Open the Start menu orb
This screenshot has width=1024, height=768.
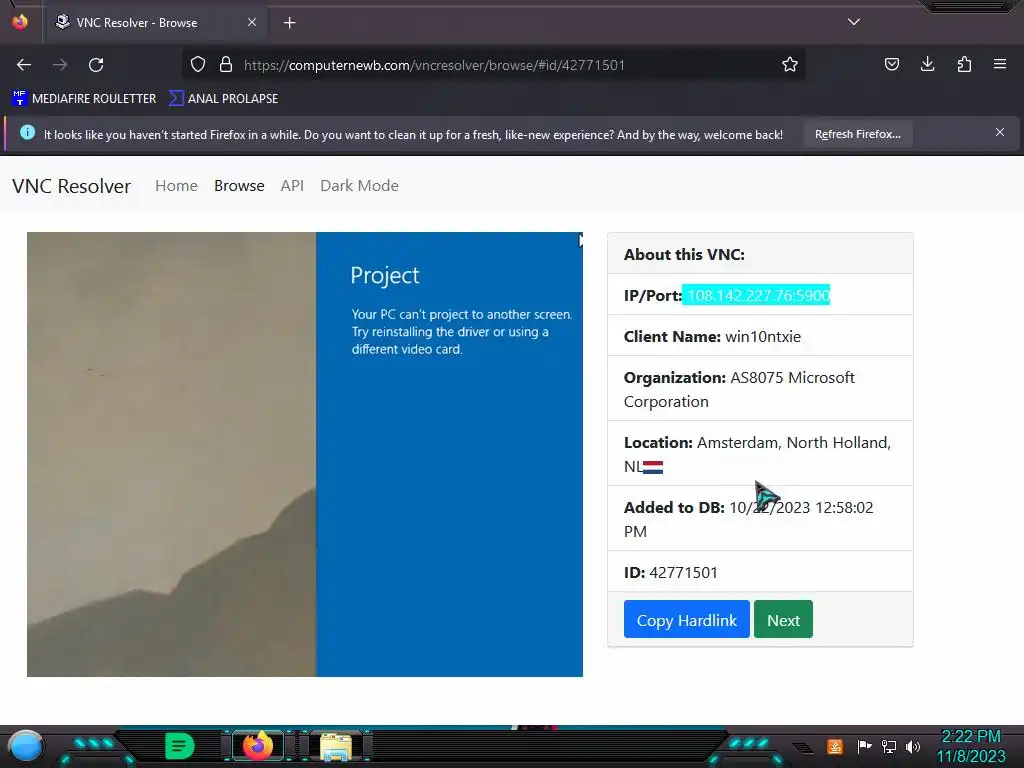(25, 746)
